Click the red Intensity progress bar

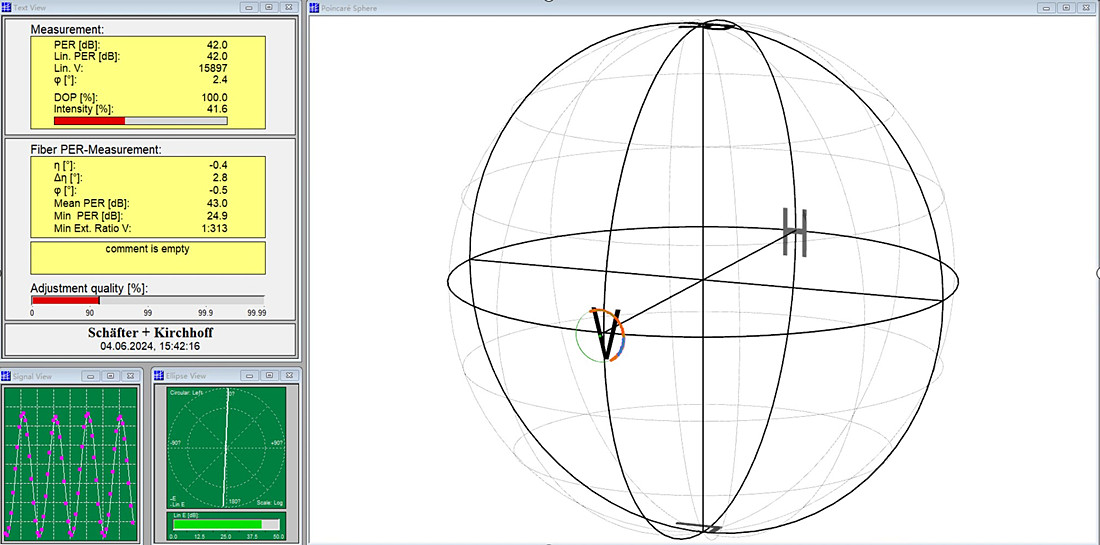(140, 121)
